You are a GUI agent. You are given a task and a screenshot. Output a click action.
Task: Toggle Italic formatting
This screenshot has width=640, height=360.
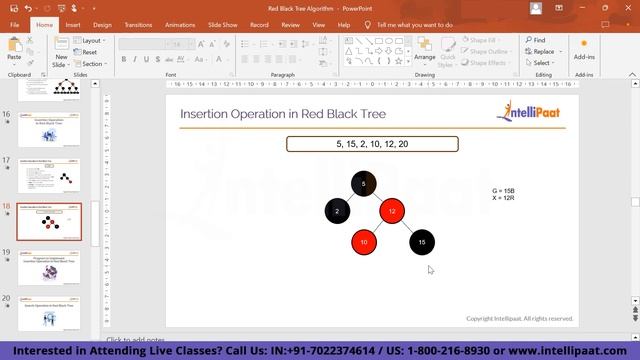[x=135, y=60]
